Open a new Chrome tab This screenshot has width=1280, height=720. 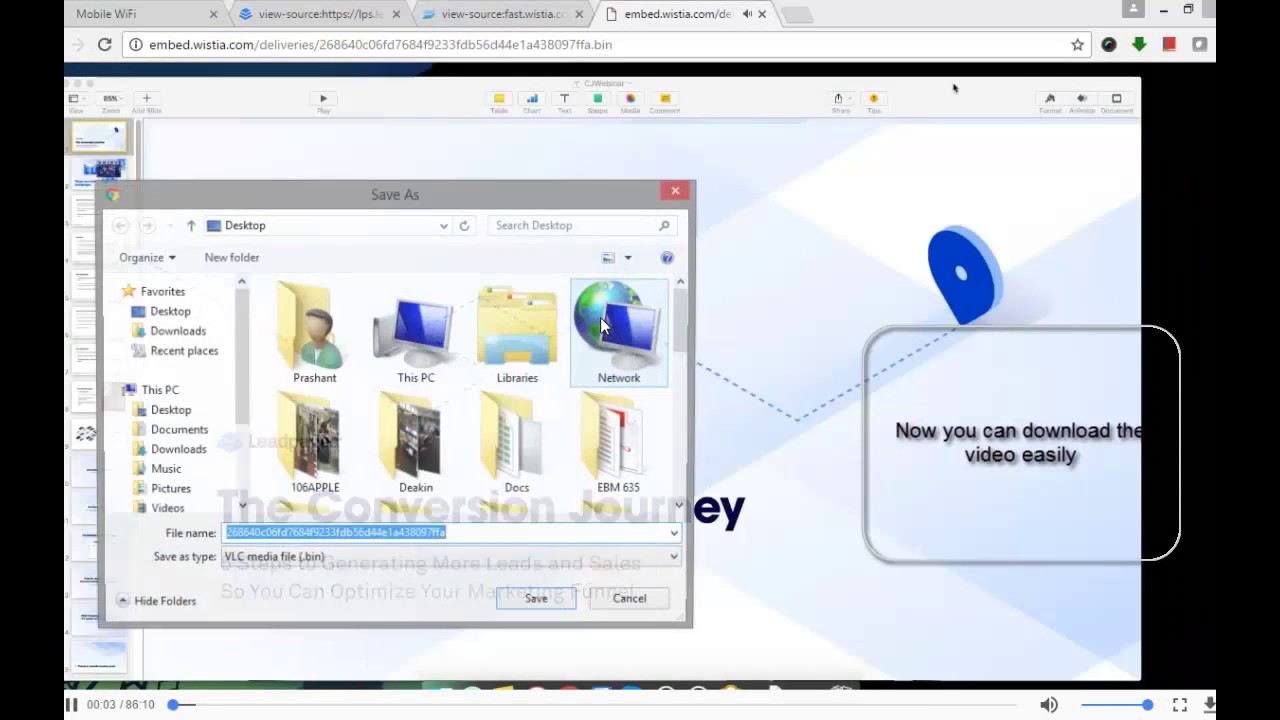tap(798, 15)
